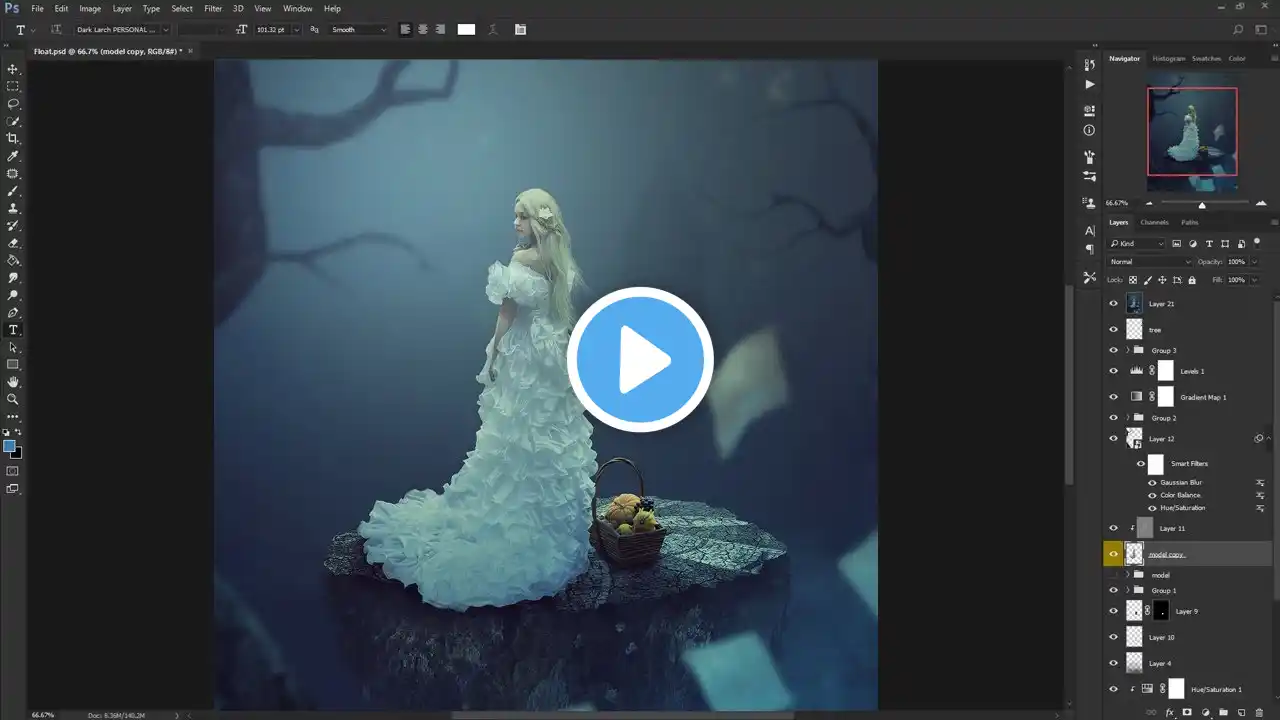Select the Levels 1 adjustment layer
The height and width of the screenshot is (720, 1280).
tap(1191, 371)
